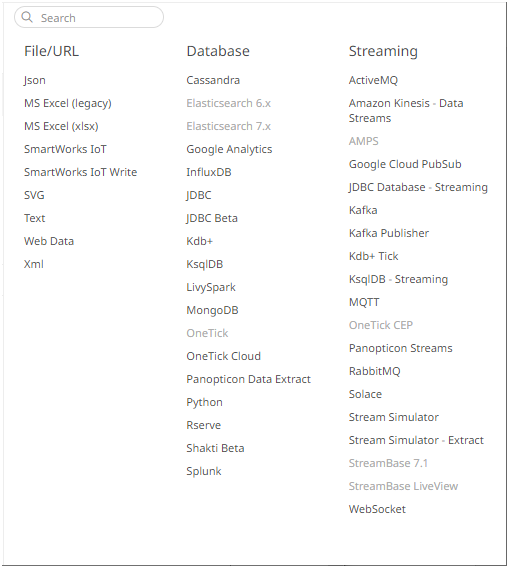Select the MQTT streaming connector
The height and width of the screenshot is (569, 510).
point(364,302)
